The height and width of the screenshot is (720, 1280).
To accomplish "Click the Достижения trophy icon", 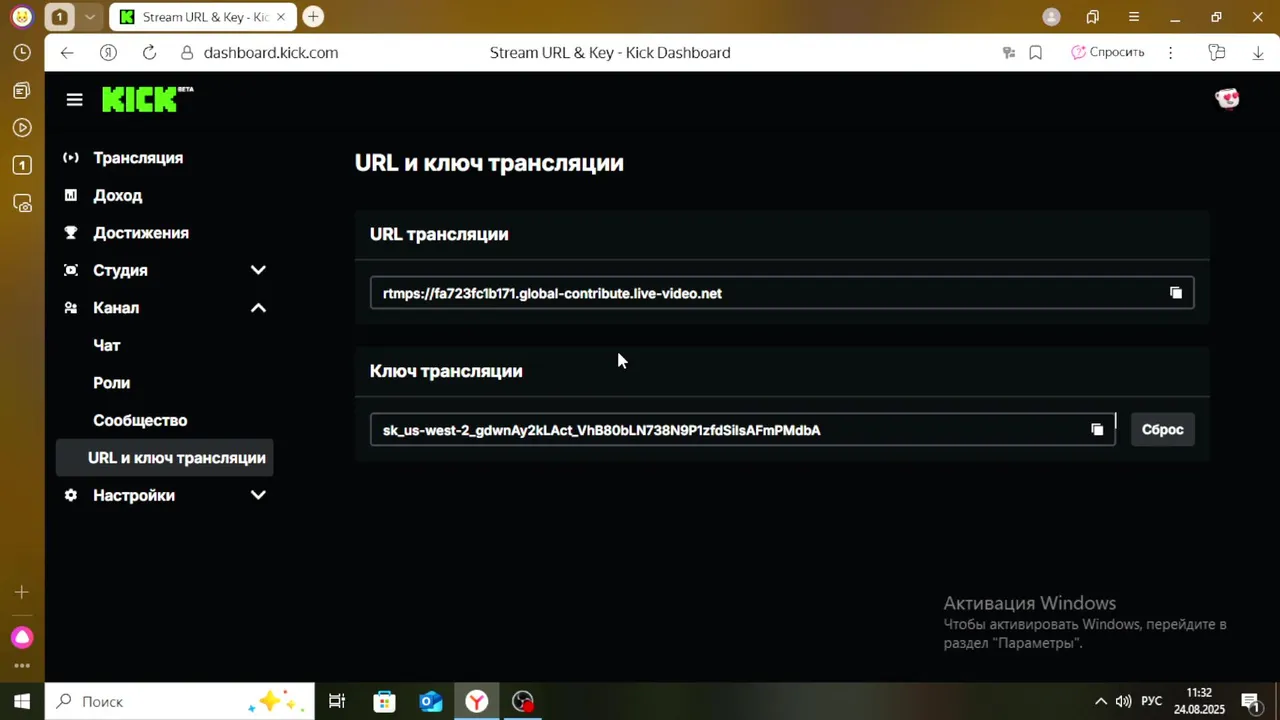I will [70, 233].
